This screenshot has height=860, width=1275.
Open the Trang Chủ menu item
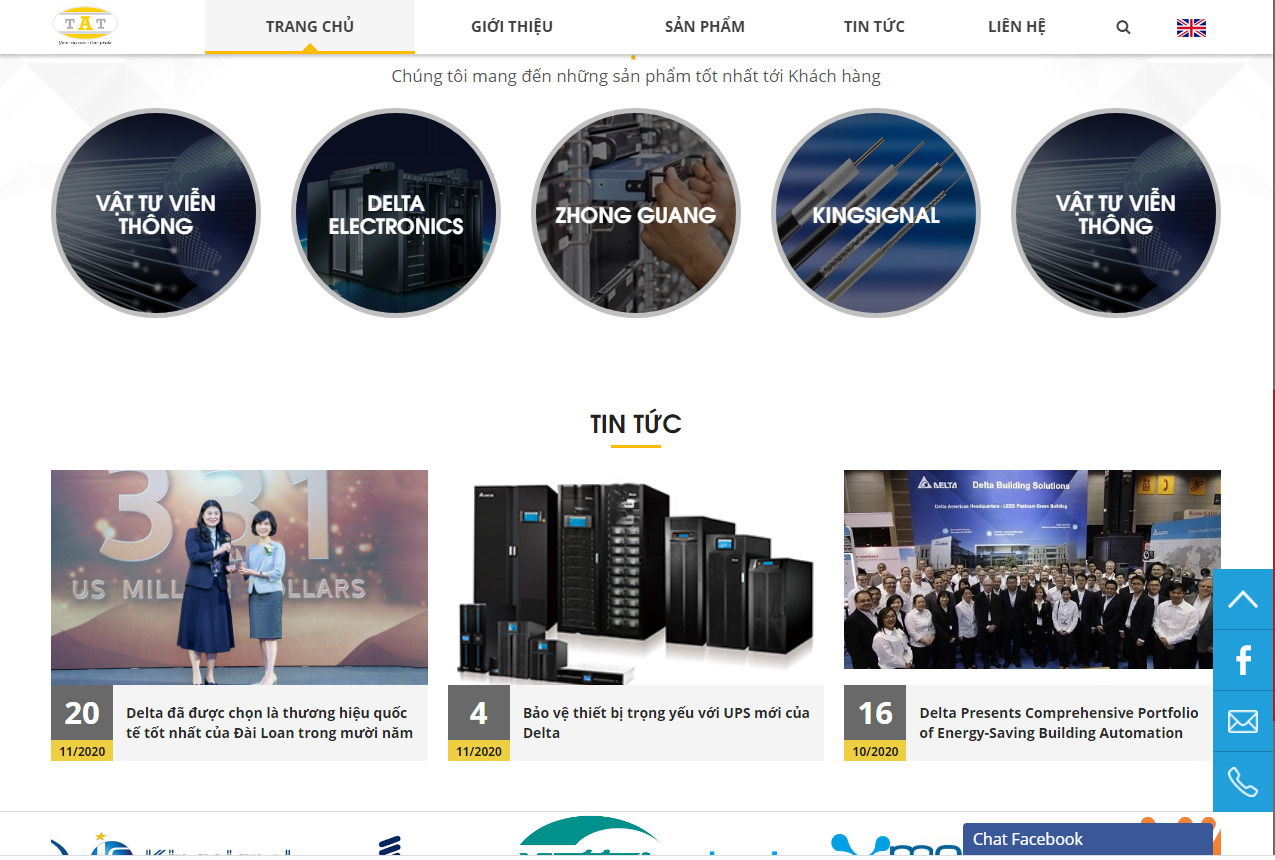[x=310, y=27]
